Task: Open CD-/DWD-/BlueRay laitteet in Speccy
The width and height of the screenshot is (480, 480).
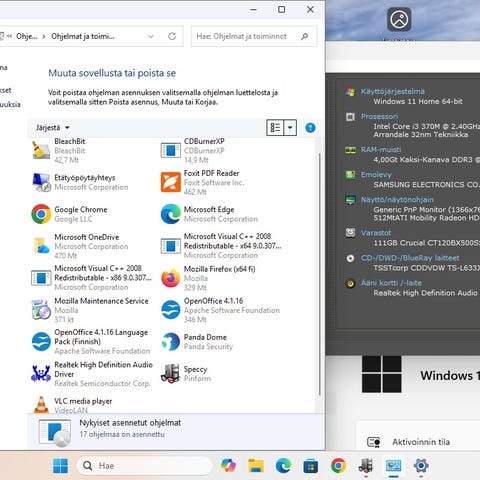Action: pos(410,258)
